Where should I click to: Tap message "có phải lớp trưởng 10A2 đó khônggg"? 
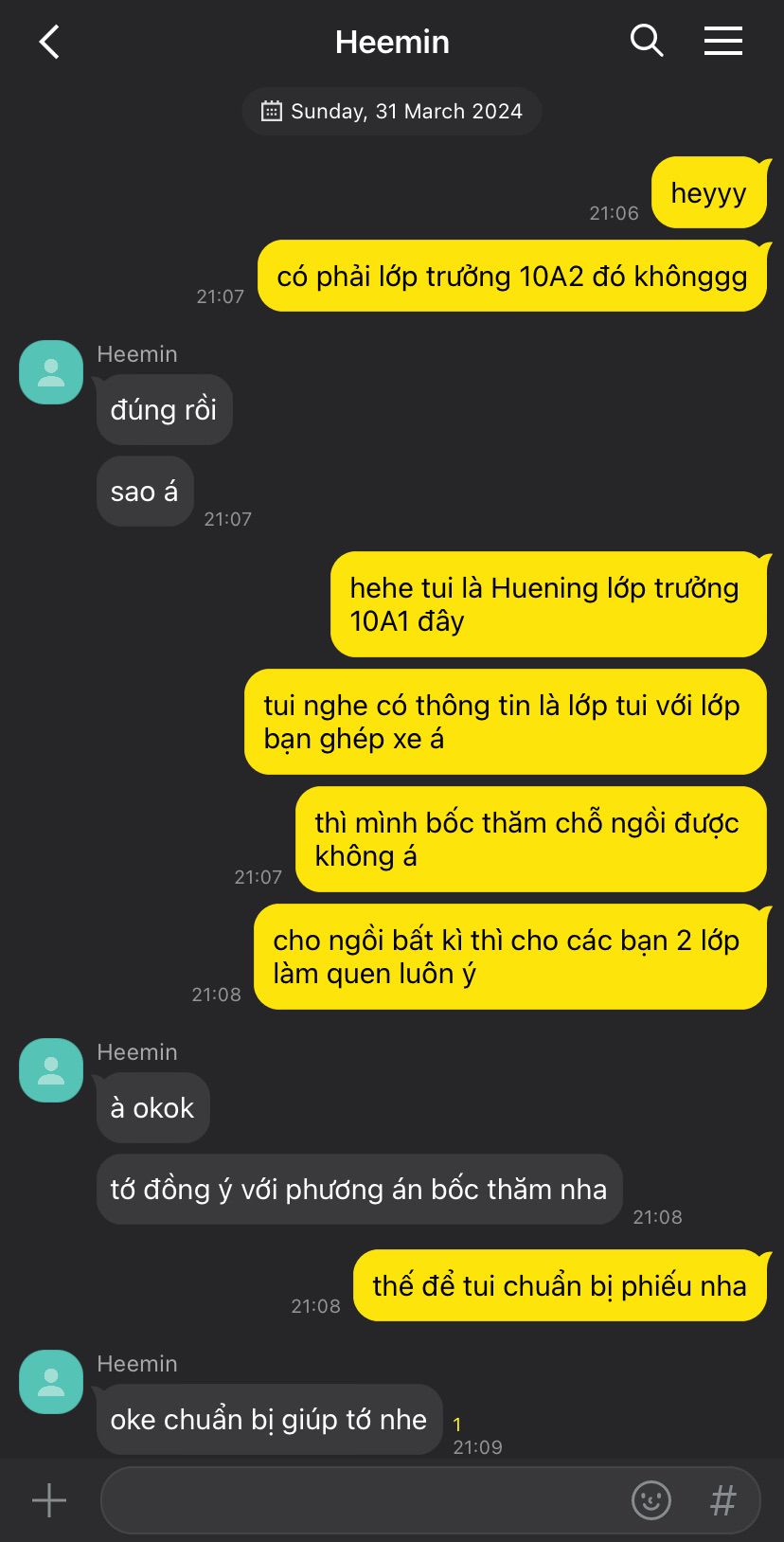[x=512, y=276]
